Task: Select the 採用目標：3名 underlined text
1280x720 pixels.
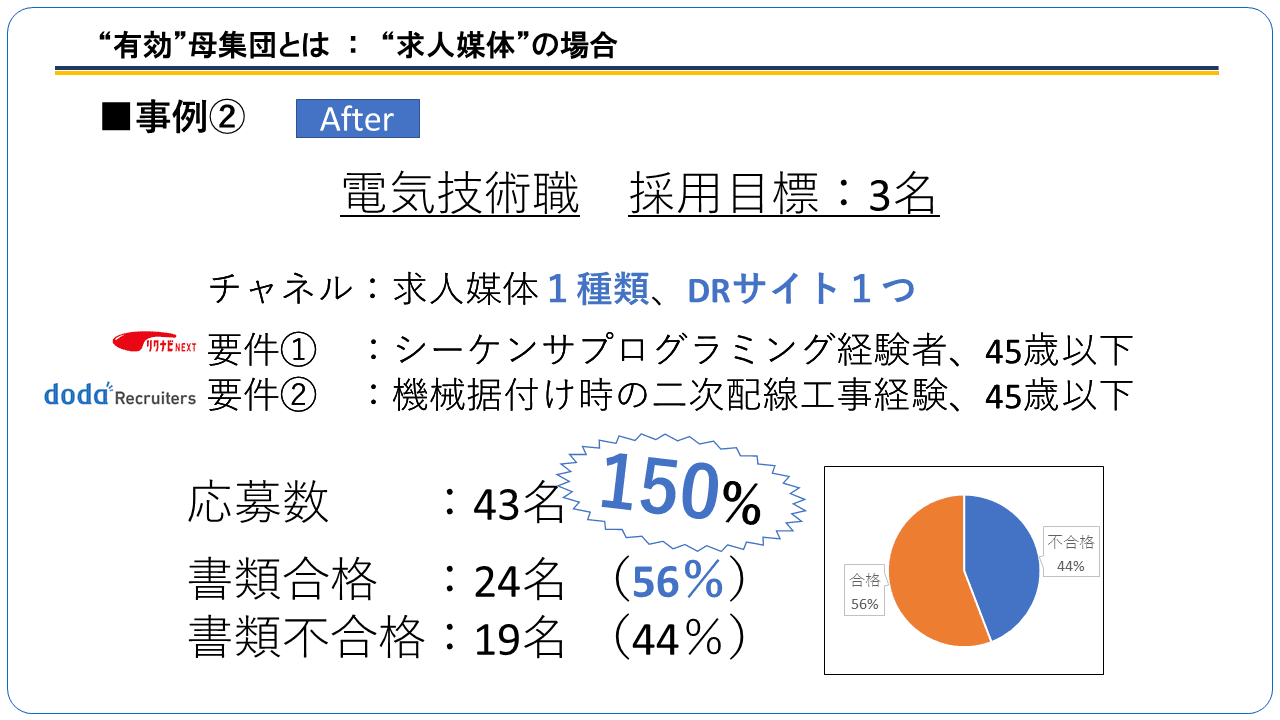Action: (x=783, y=195)
